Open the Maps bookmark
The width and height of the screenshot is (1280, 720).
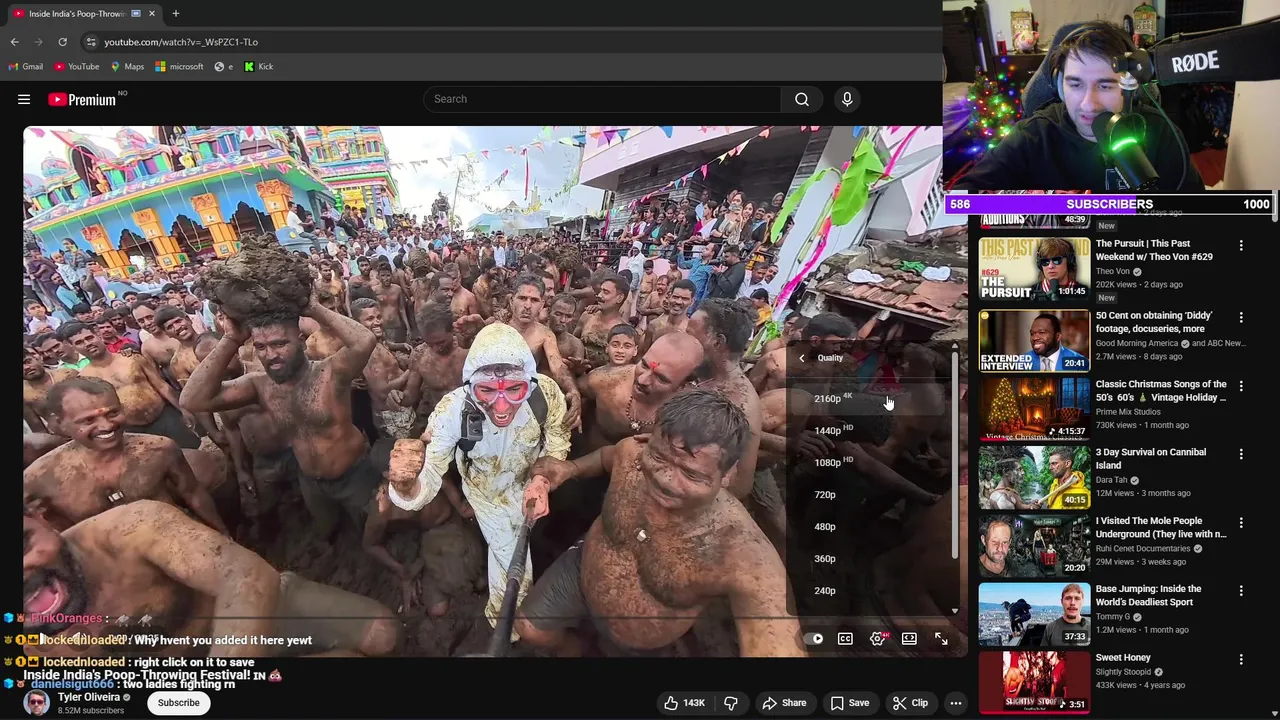tap(127, 67)
